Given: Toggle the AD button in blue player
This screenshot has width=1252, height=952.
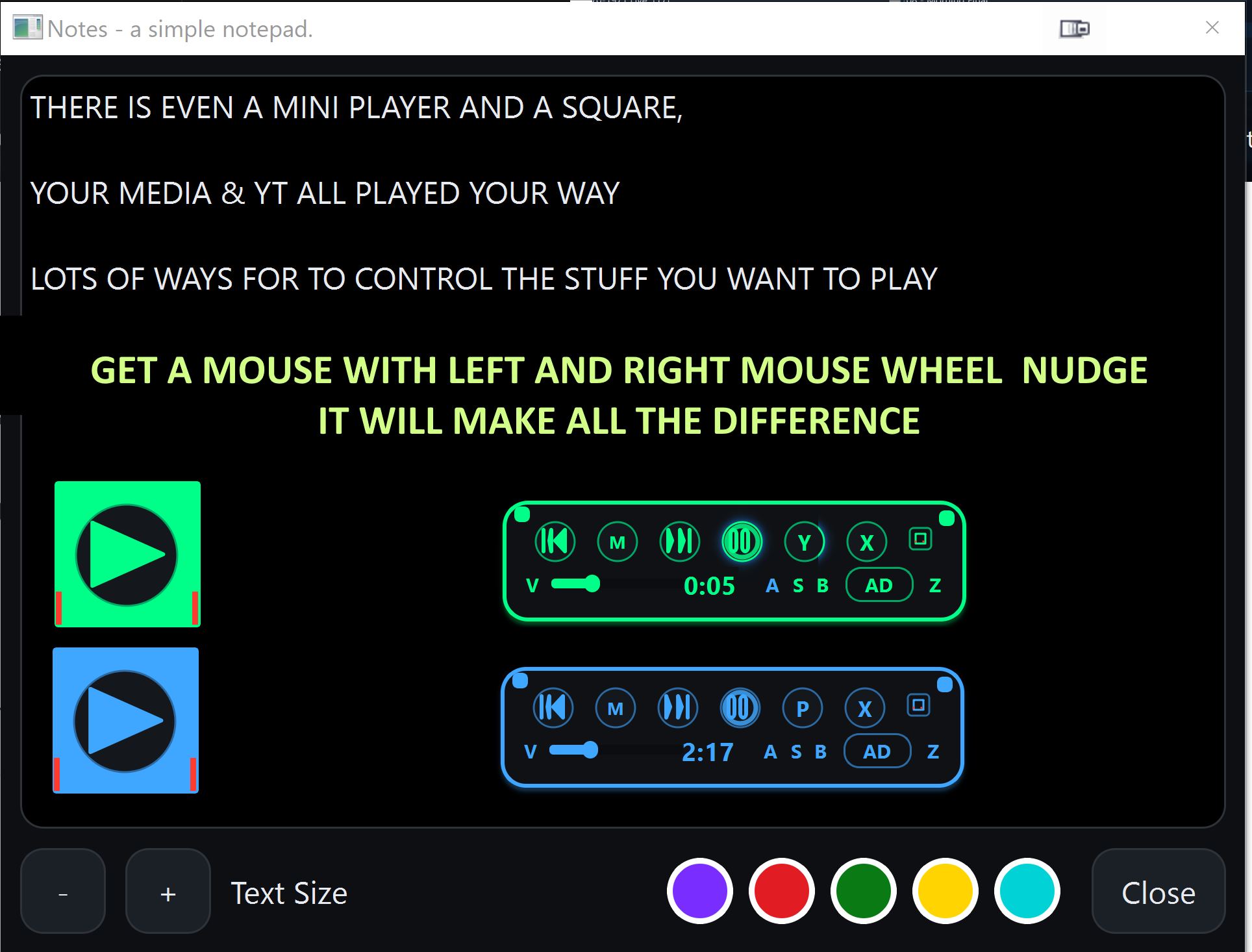Looking at the screenshot, I should [x=877, y=751].
